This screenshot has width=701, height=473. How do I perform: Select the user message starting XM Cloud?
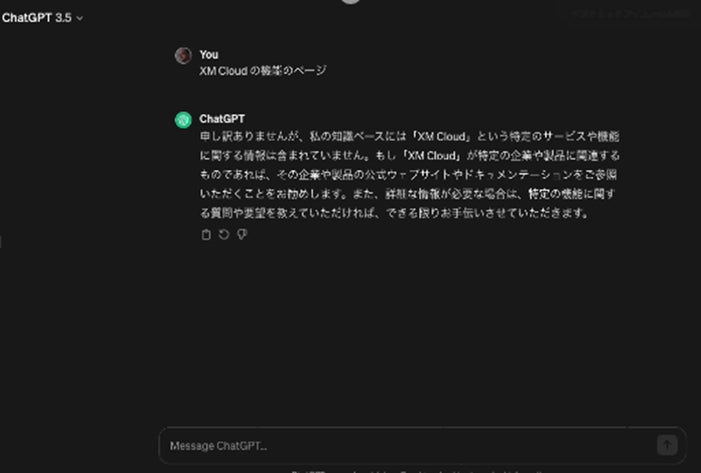(x=263, y=71)
